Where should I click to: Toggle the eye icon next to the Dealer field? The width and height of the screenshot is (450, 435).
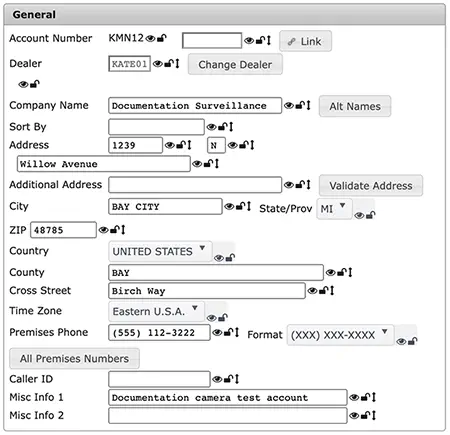[x=158, y=64]
